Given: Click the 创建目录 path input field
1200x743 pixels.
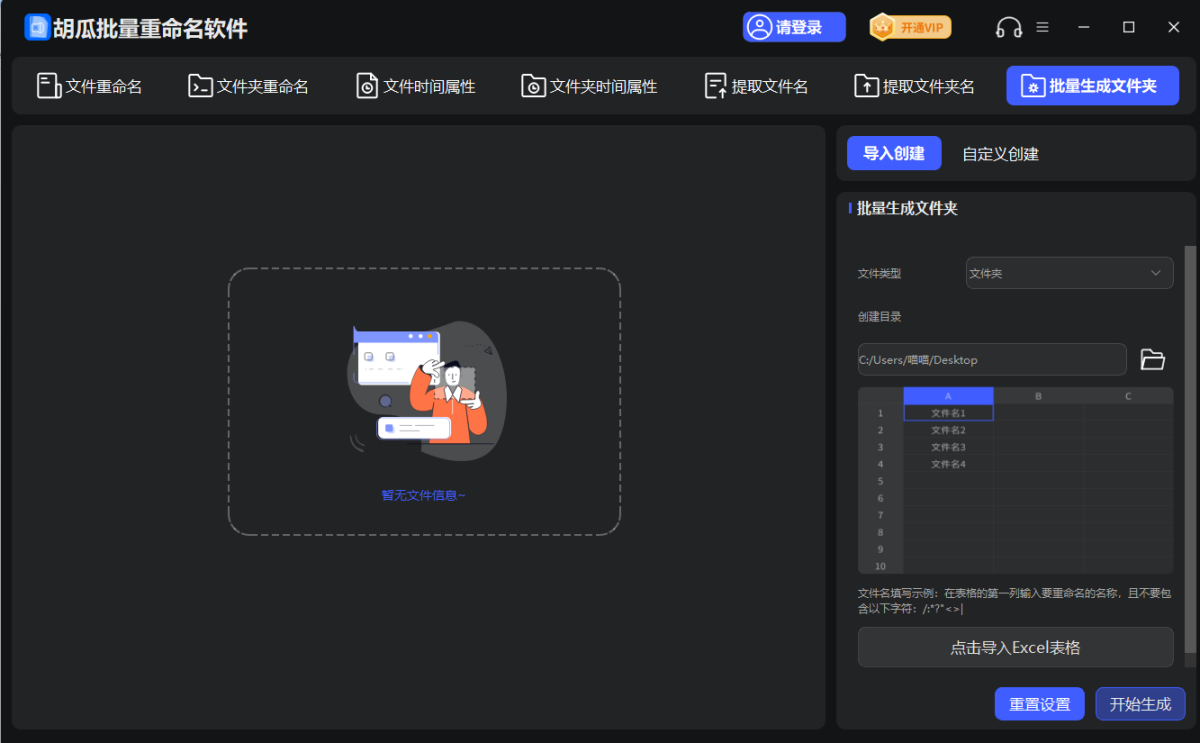Looking at the screenshot, I should (x=992, y=360).
